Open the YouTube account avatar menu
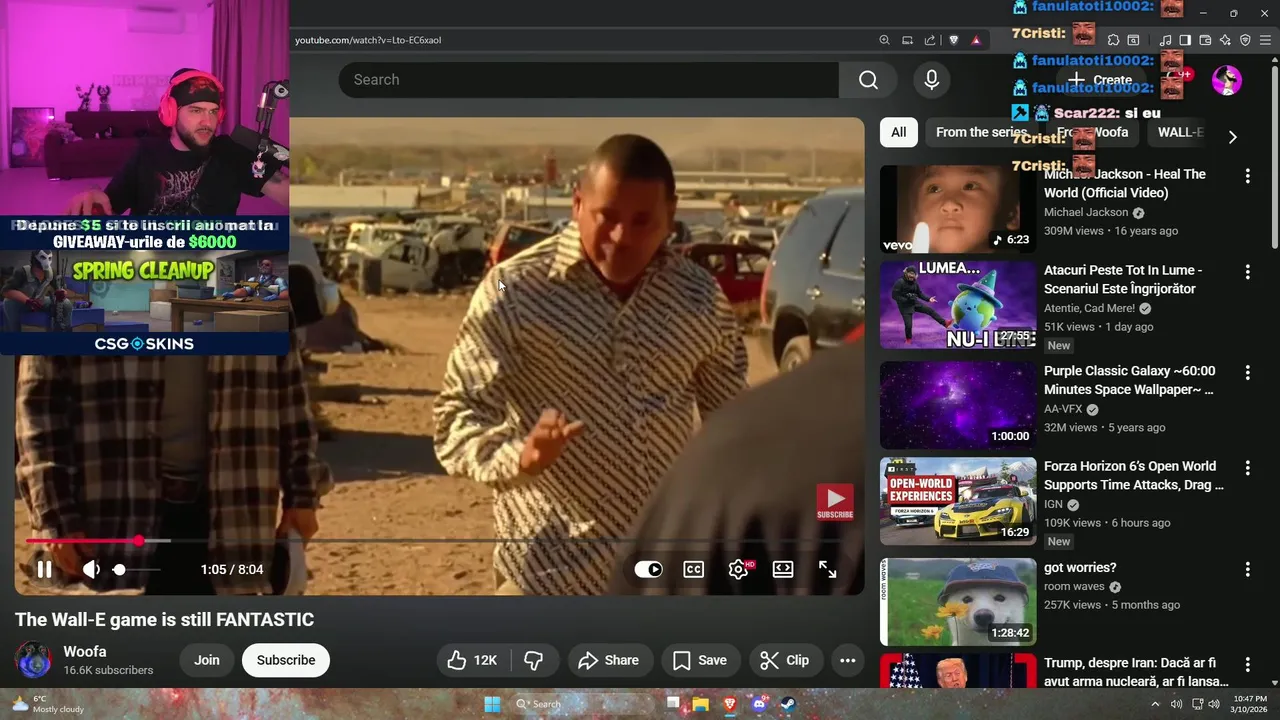 point(1227,80)
